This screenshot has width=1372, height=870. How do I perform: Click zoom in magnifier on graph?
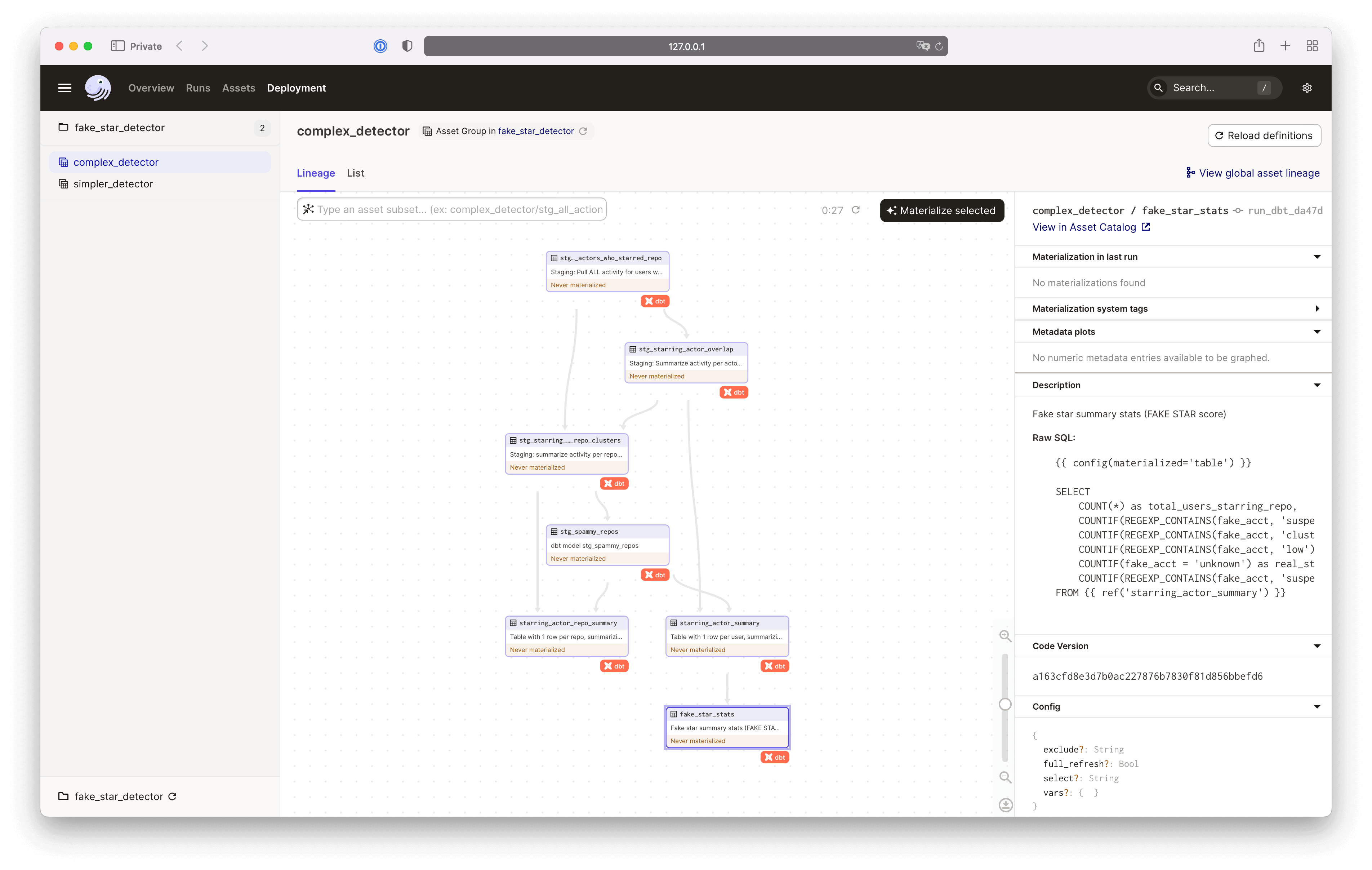(1005, 636)
